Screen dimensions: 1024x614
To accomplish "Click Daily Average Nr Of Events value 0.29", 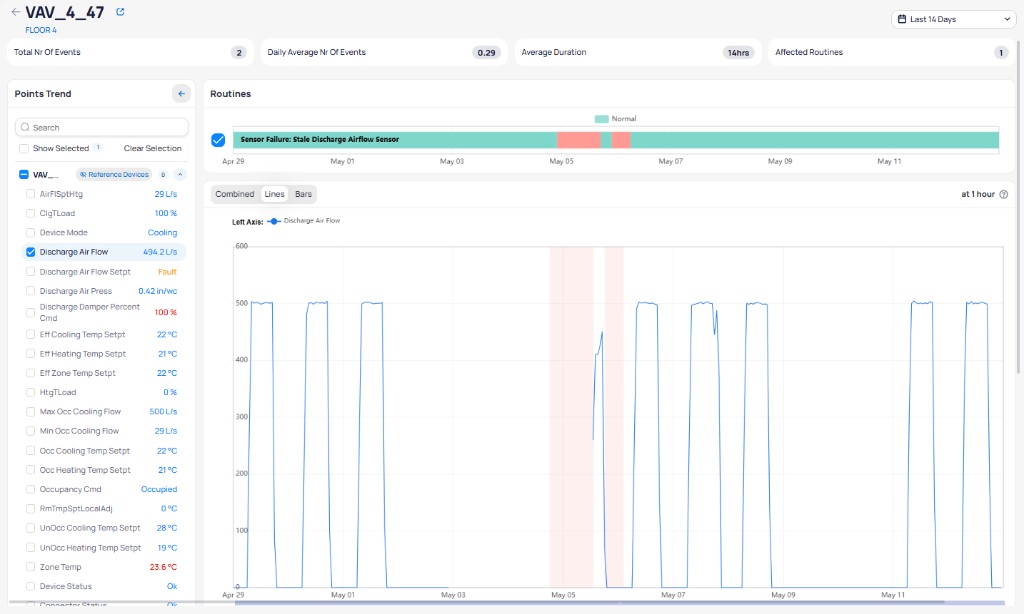I will [x=486, y=53].
